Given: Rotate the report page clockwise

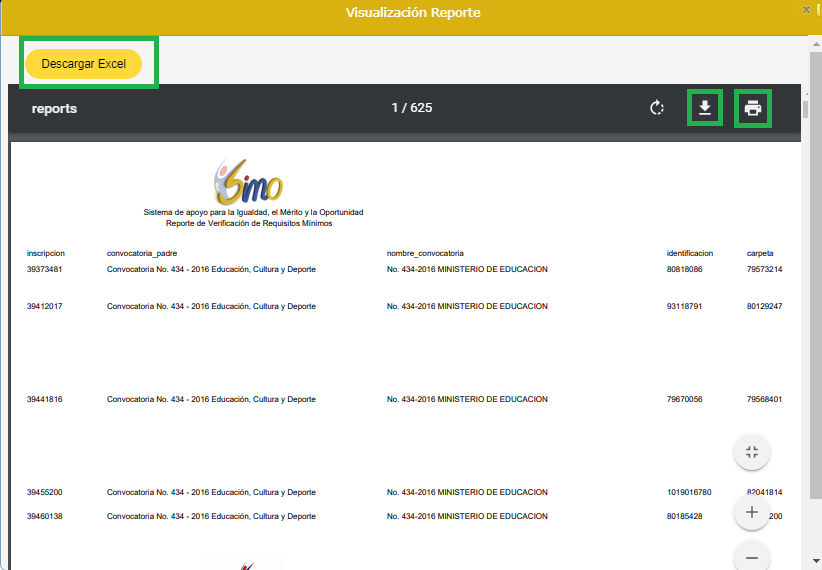Looking at the screenshot, I should click(657, 108).
